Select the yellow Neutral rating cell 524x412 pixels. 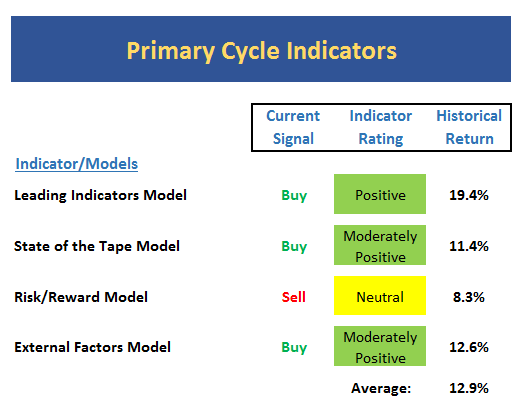tap(380, 295)
